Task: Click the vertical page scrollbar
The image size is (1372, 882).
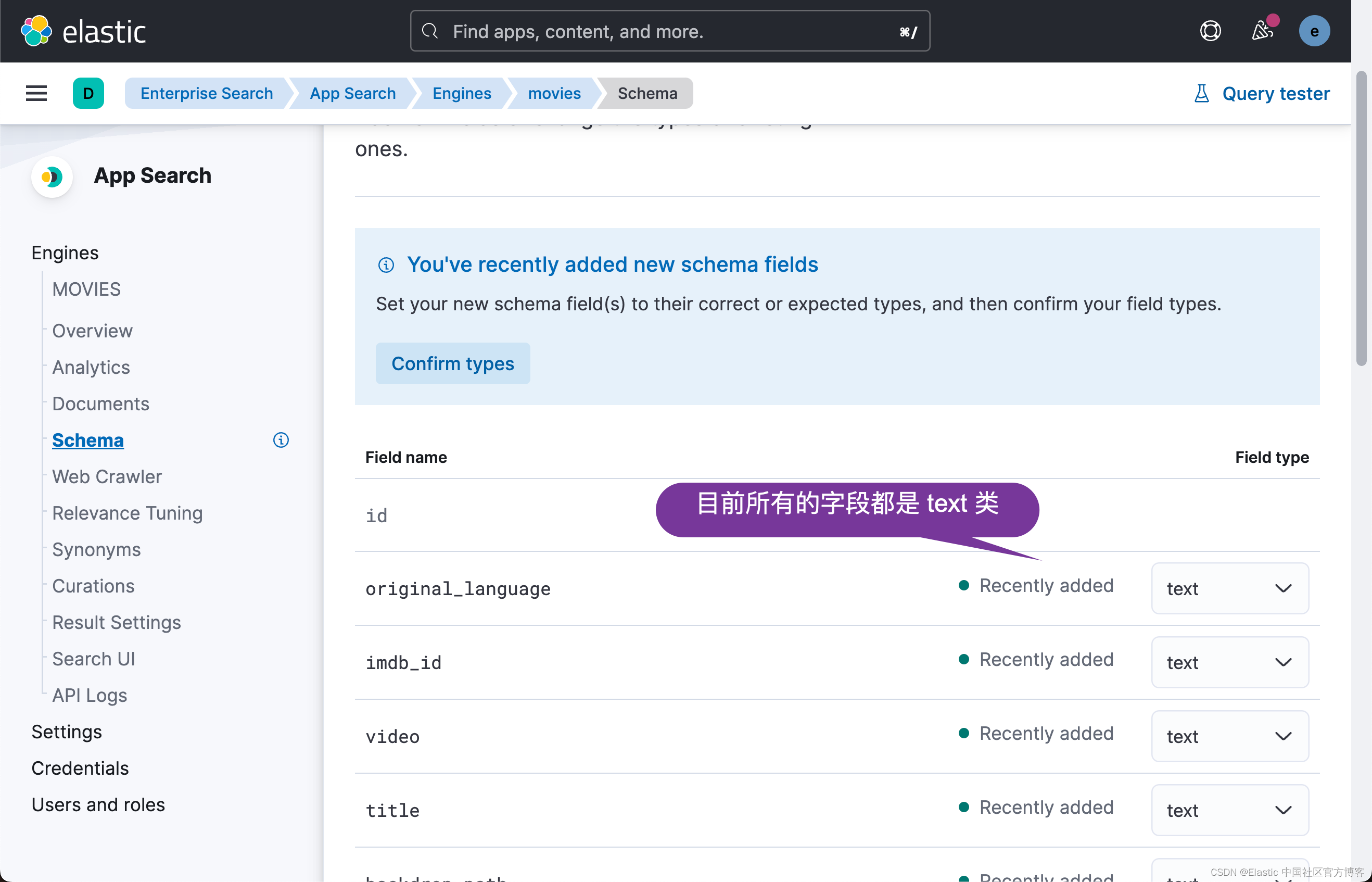Action: coord(1361,218)
